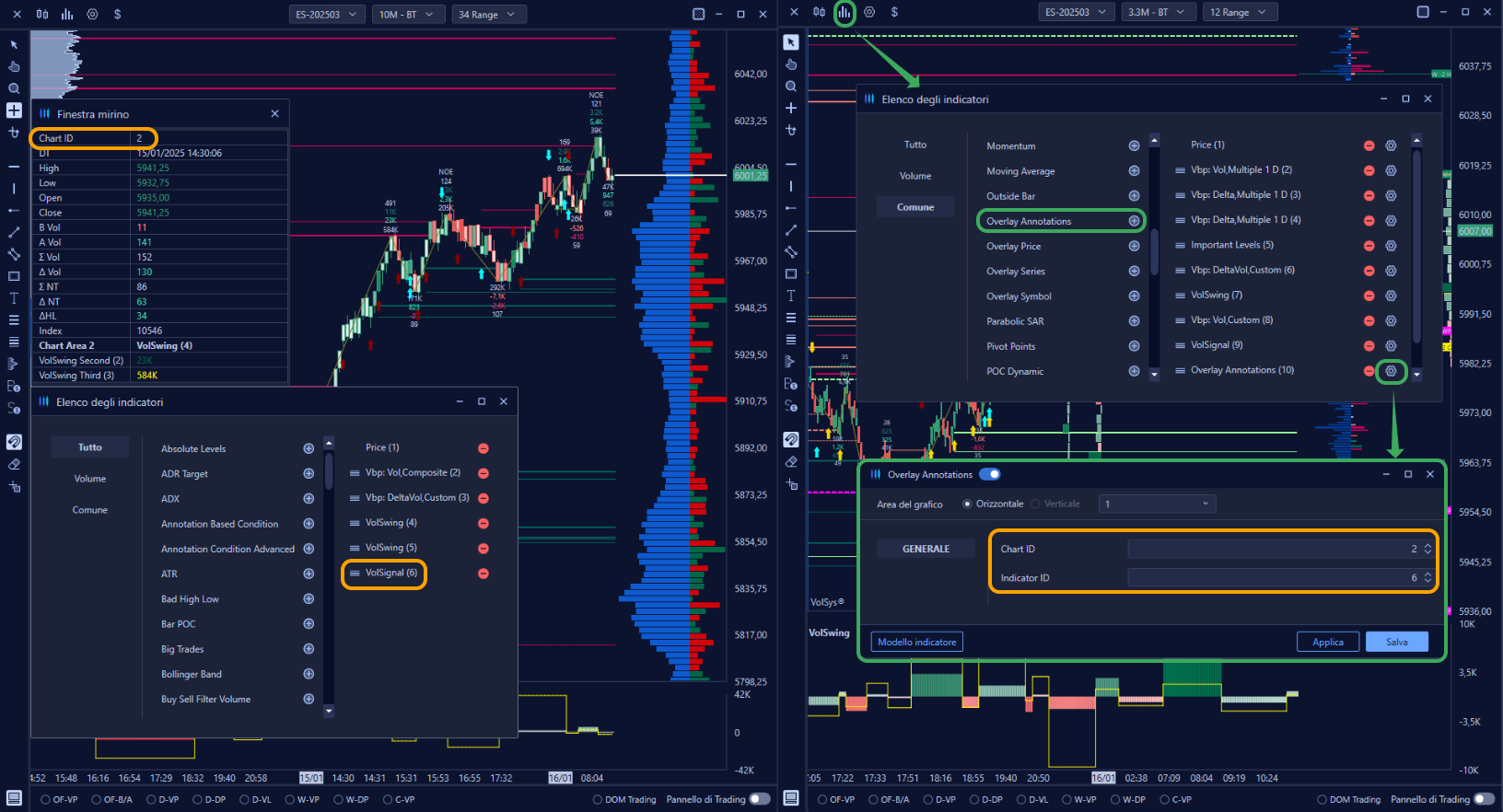
Task: Add Overlay Annotations indicator with plus icon
Action: (1134, 221)
